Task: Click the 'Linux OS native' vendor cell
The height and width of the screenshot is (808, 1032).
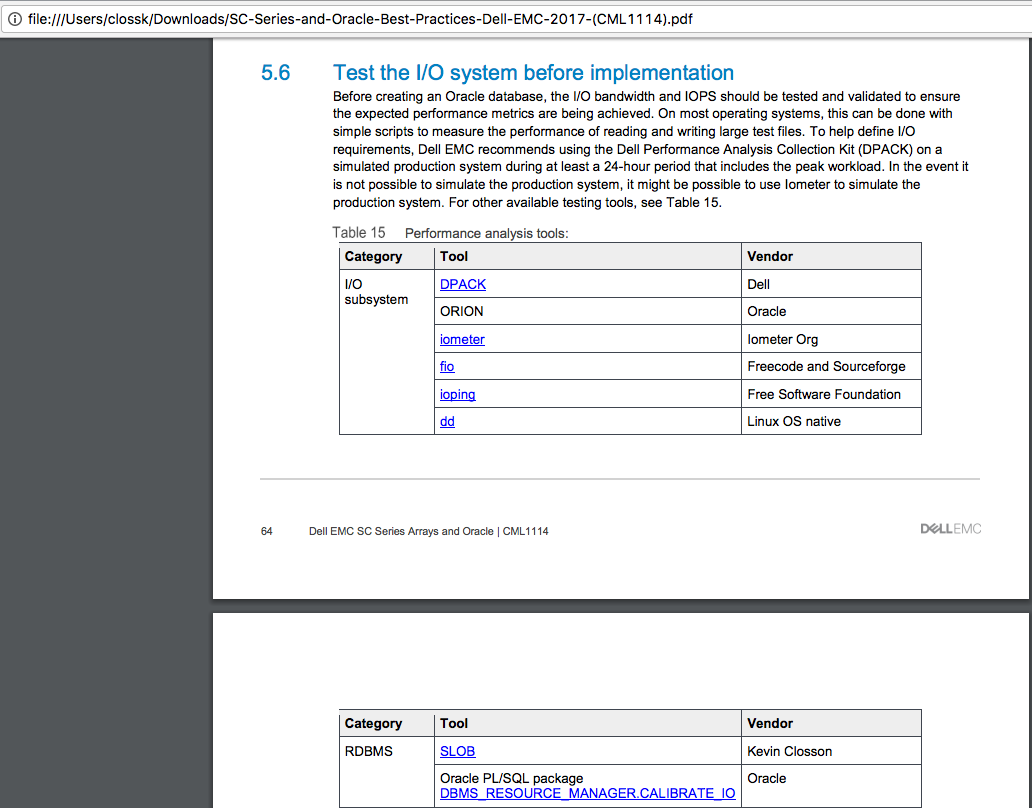Action: coord(793,422)
